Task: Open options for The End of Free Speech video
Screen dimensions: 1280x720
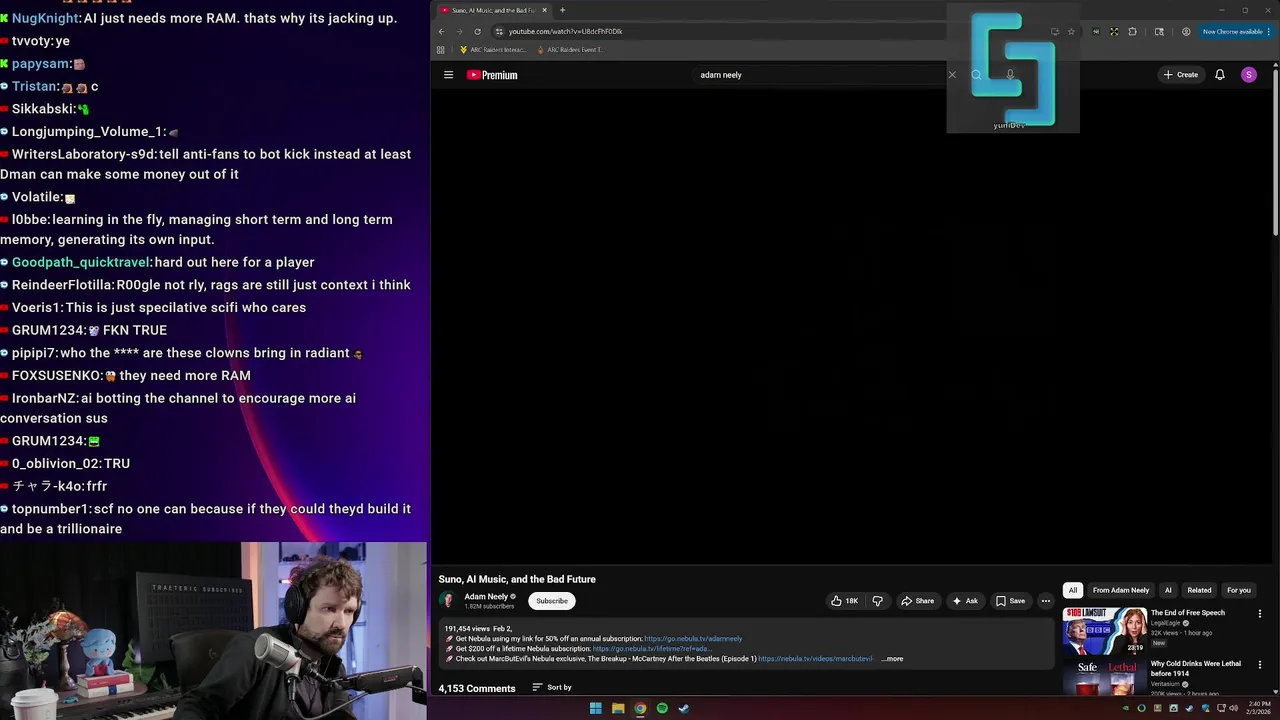Action: tap(1260, 614)
